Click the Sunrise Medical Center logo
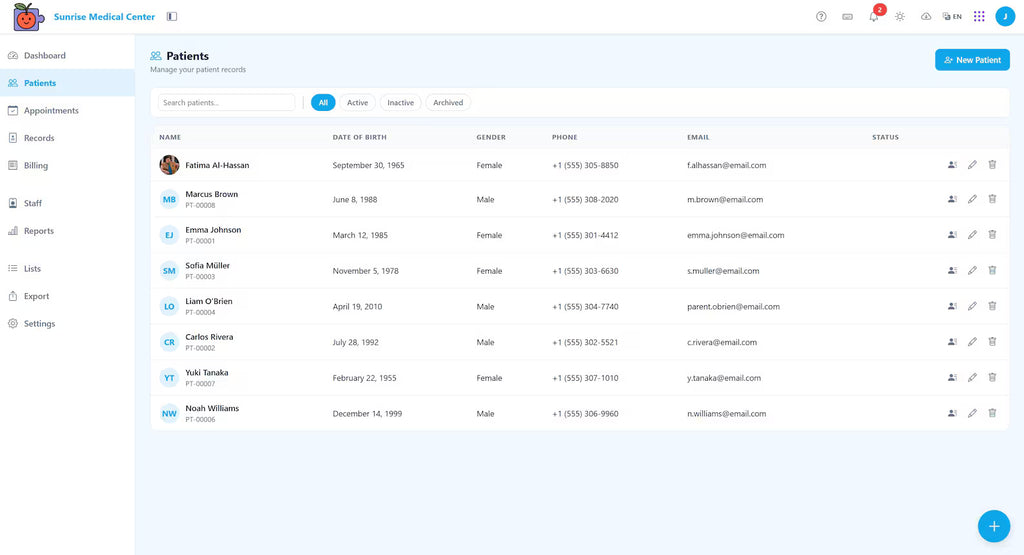This screenshot has height=555, width=1024. 28,17
